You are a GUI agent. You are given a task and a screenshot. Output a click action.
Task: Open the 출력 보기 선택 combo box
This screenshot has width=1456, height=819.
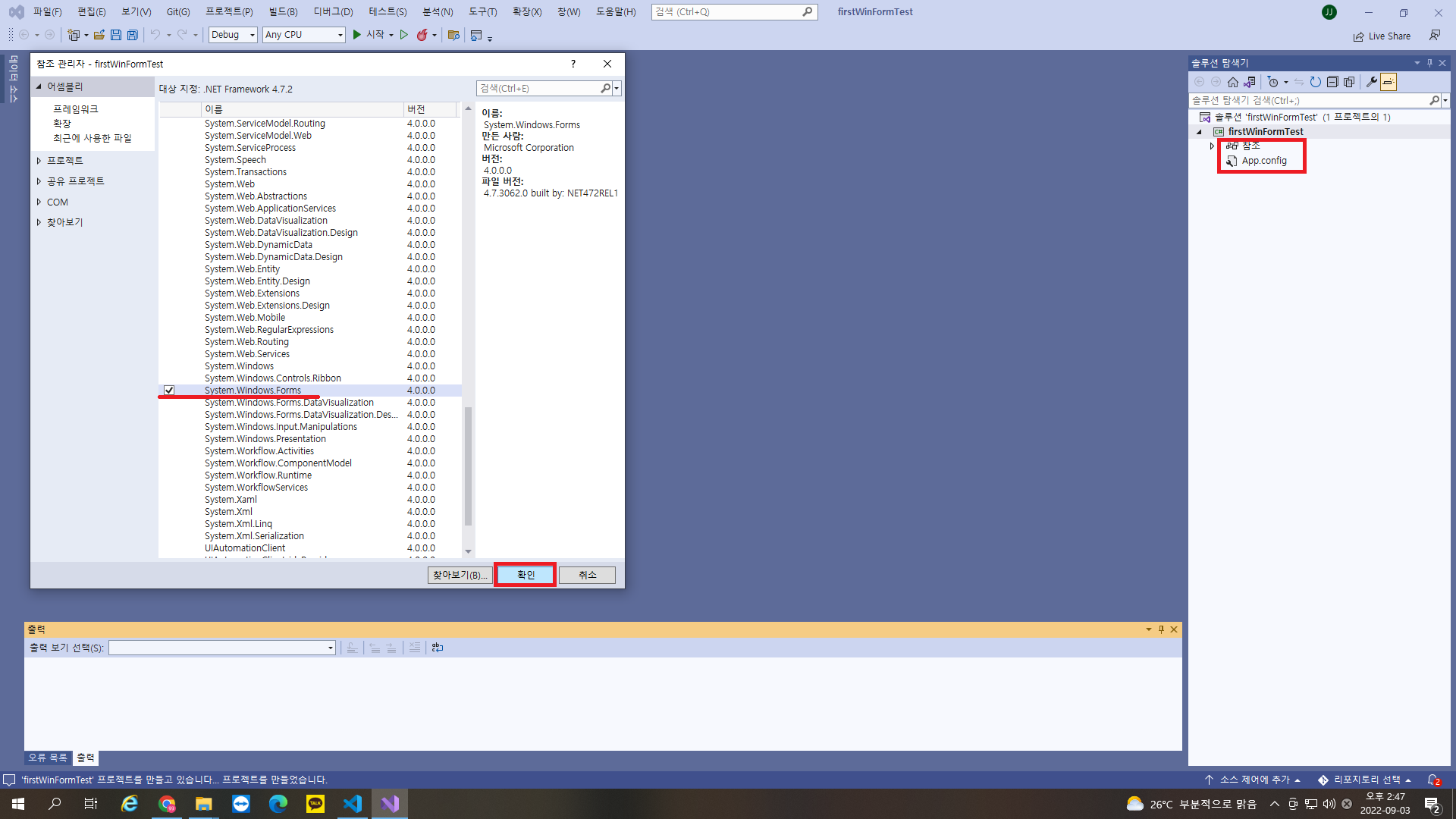(222, 648)
